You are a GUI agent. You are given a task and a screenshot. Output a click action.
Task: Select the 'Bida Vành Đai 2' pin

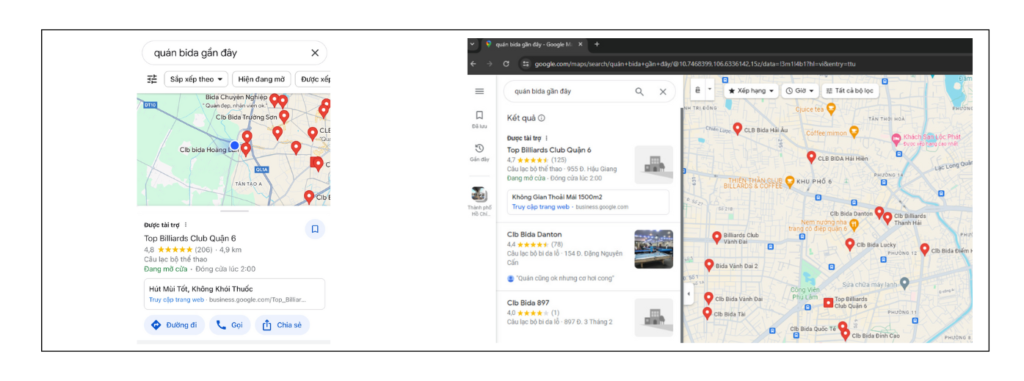[x=709, y=265]
